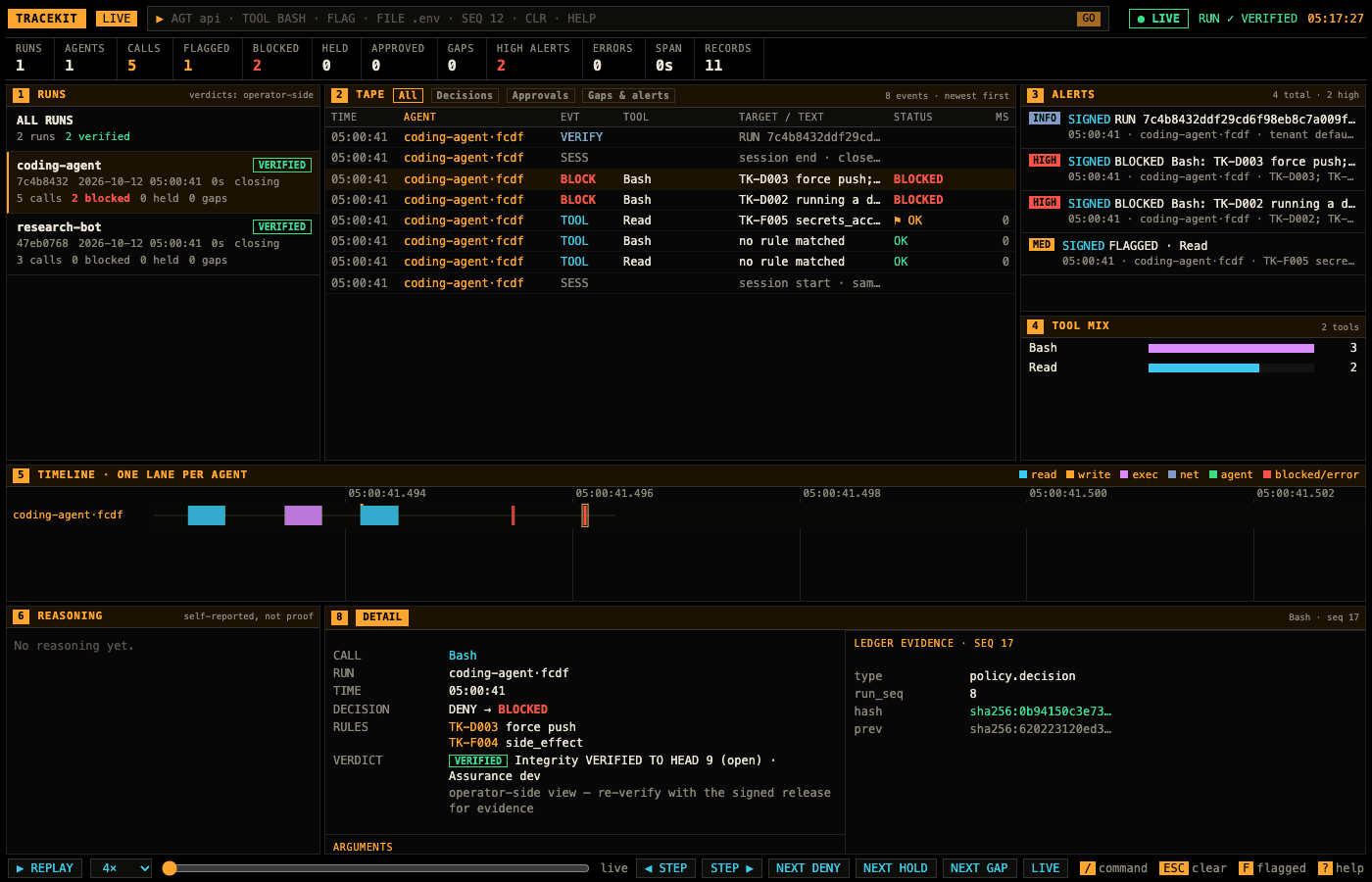This screenshot has width=1372, height=882.
Task: Switch to the Gaps & alerts tape filter
Action: (628, 95)
